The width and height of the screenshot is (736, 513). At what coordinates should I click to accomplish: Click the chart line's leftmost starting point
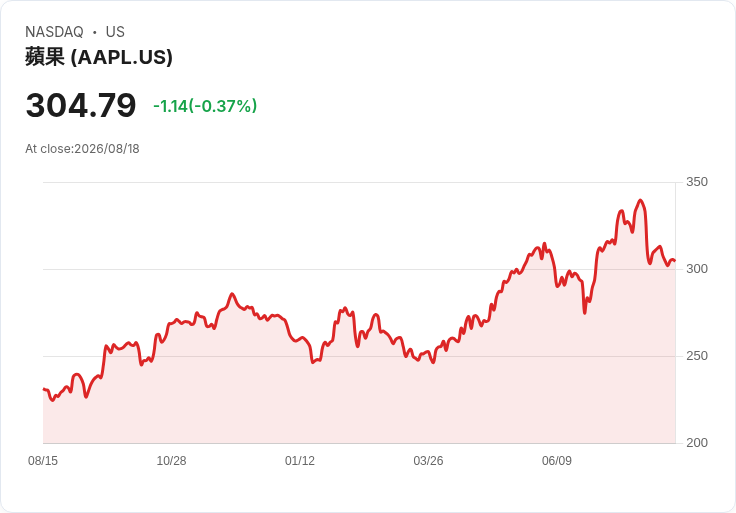coord(44,389)
